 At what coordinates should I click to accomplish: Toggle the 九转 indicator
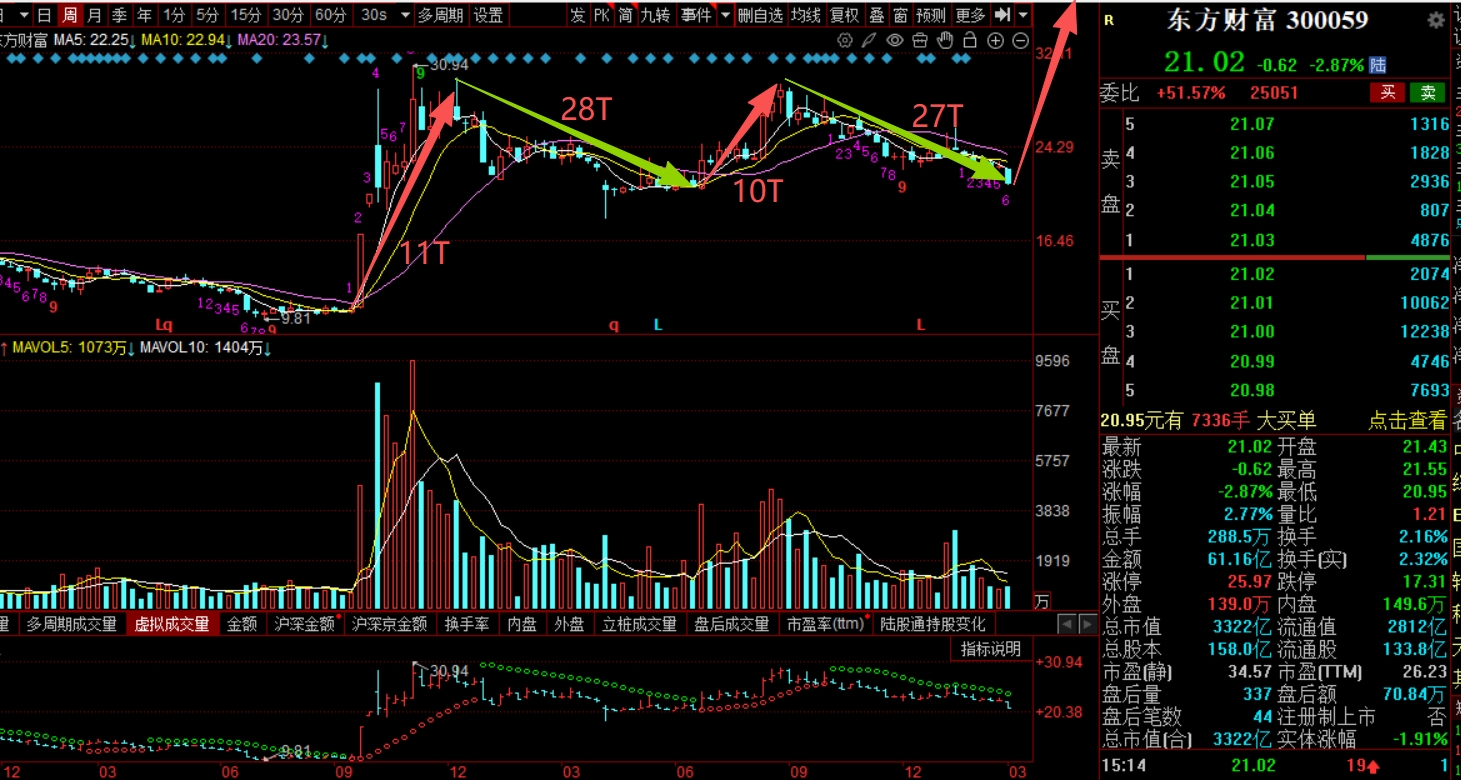655,15
